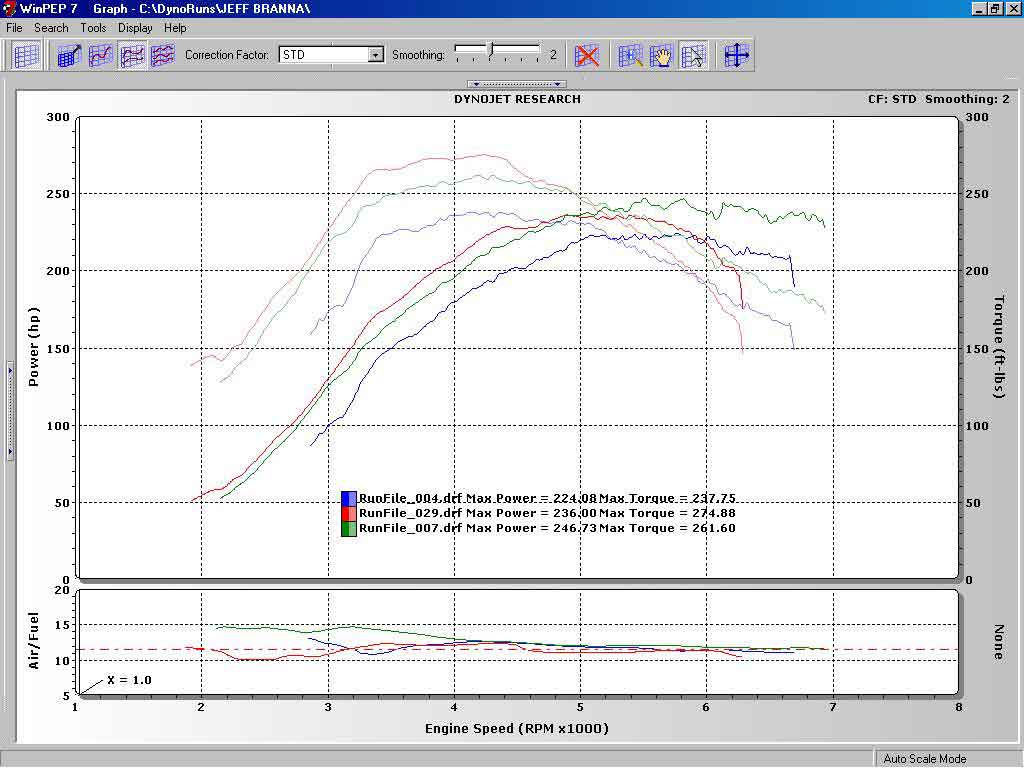Click RunFile_029.drf legend text
The height and width of the screenshot is (768, 1024).
pos(411,513)
